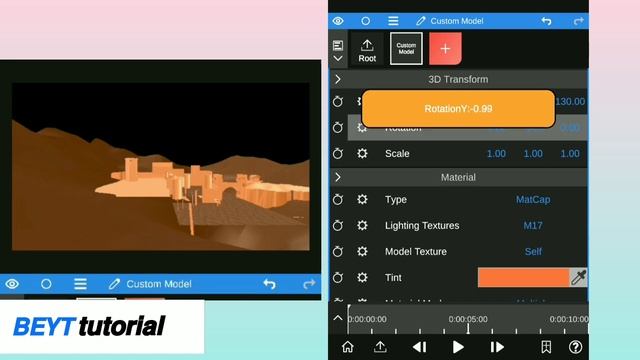Open gear settings for Rotation
Screen dimensions: 640x360
(362, 127)
